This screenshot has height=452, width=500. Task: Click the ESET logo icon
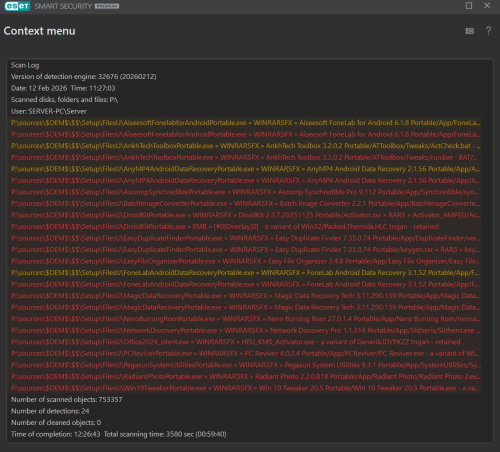17,6
